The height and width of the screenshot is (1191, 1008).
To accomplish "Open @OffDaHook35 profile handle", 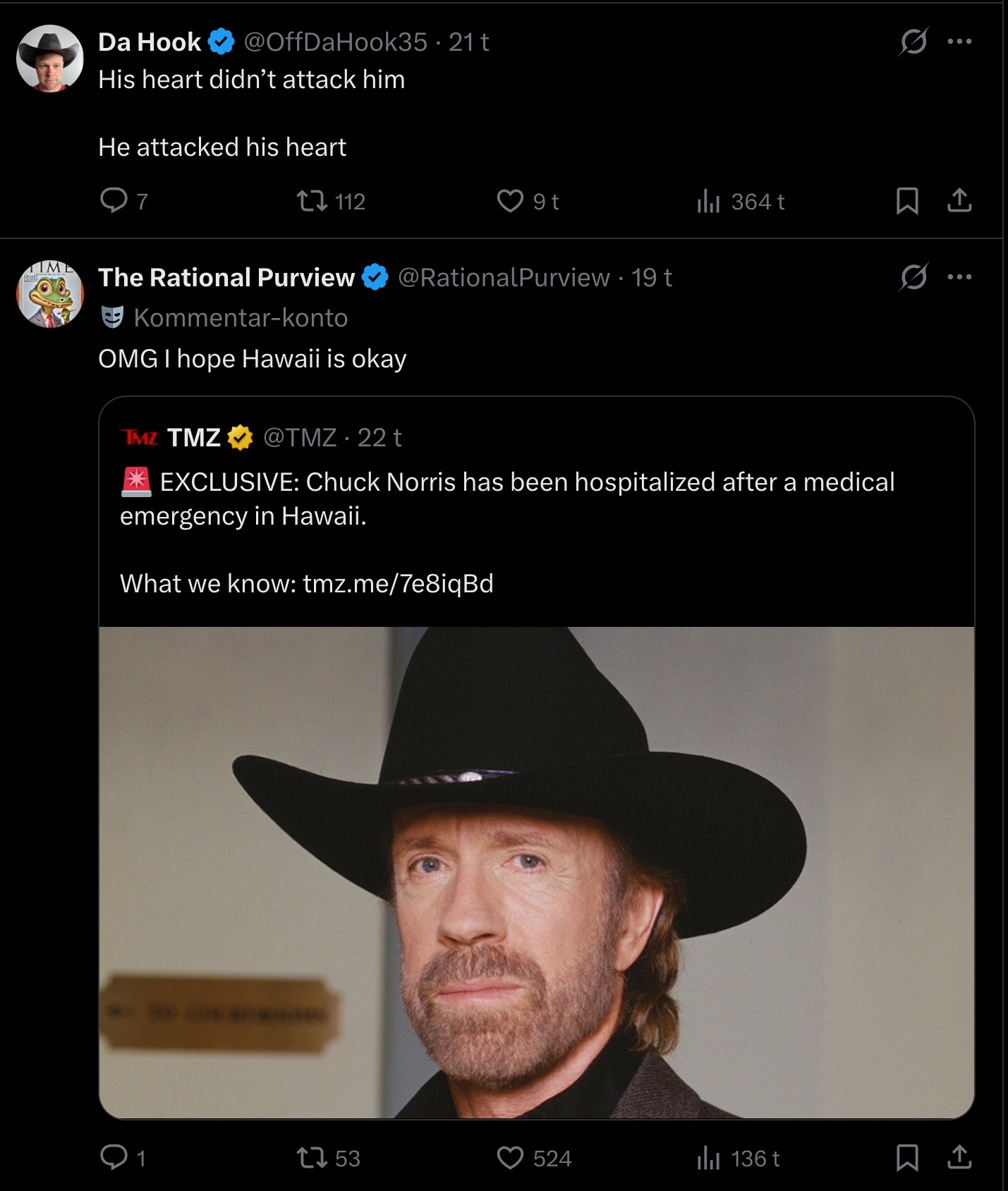I will [x=335, y=42].
